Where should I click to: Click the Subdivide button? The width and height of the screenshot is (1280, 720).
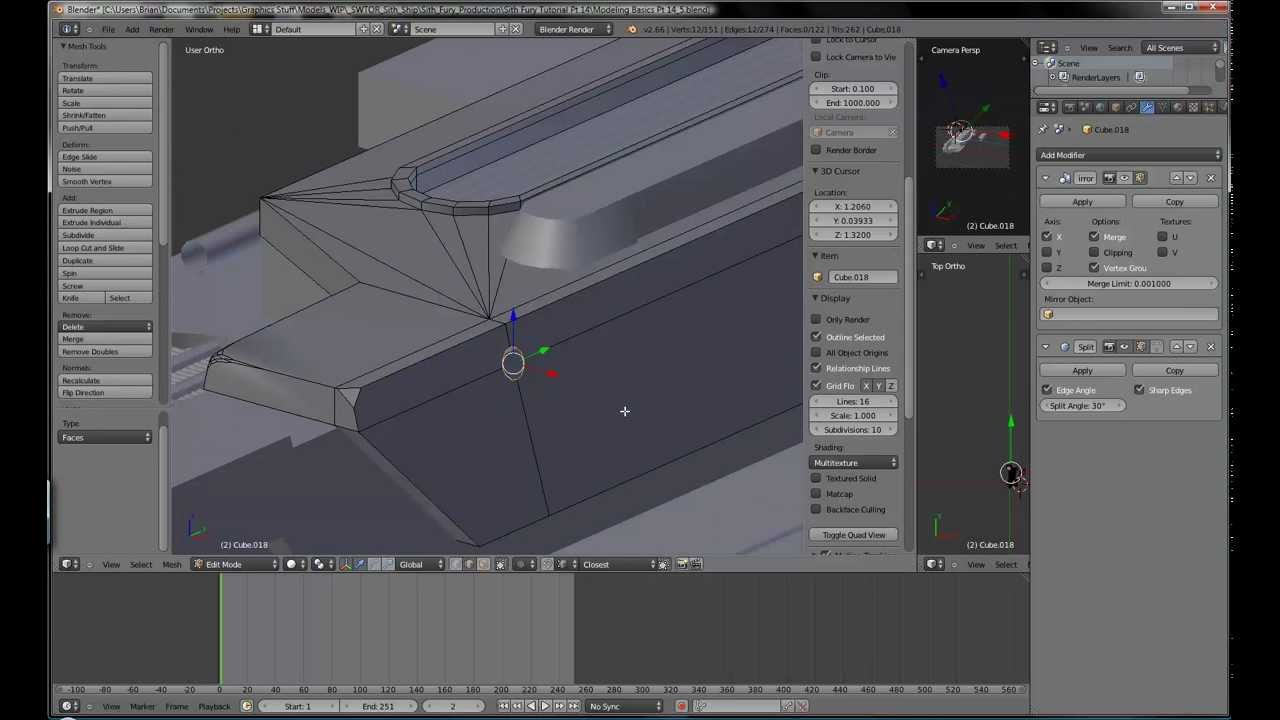coord(106,236)
